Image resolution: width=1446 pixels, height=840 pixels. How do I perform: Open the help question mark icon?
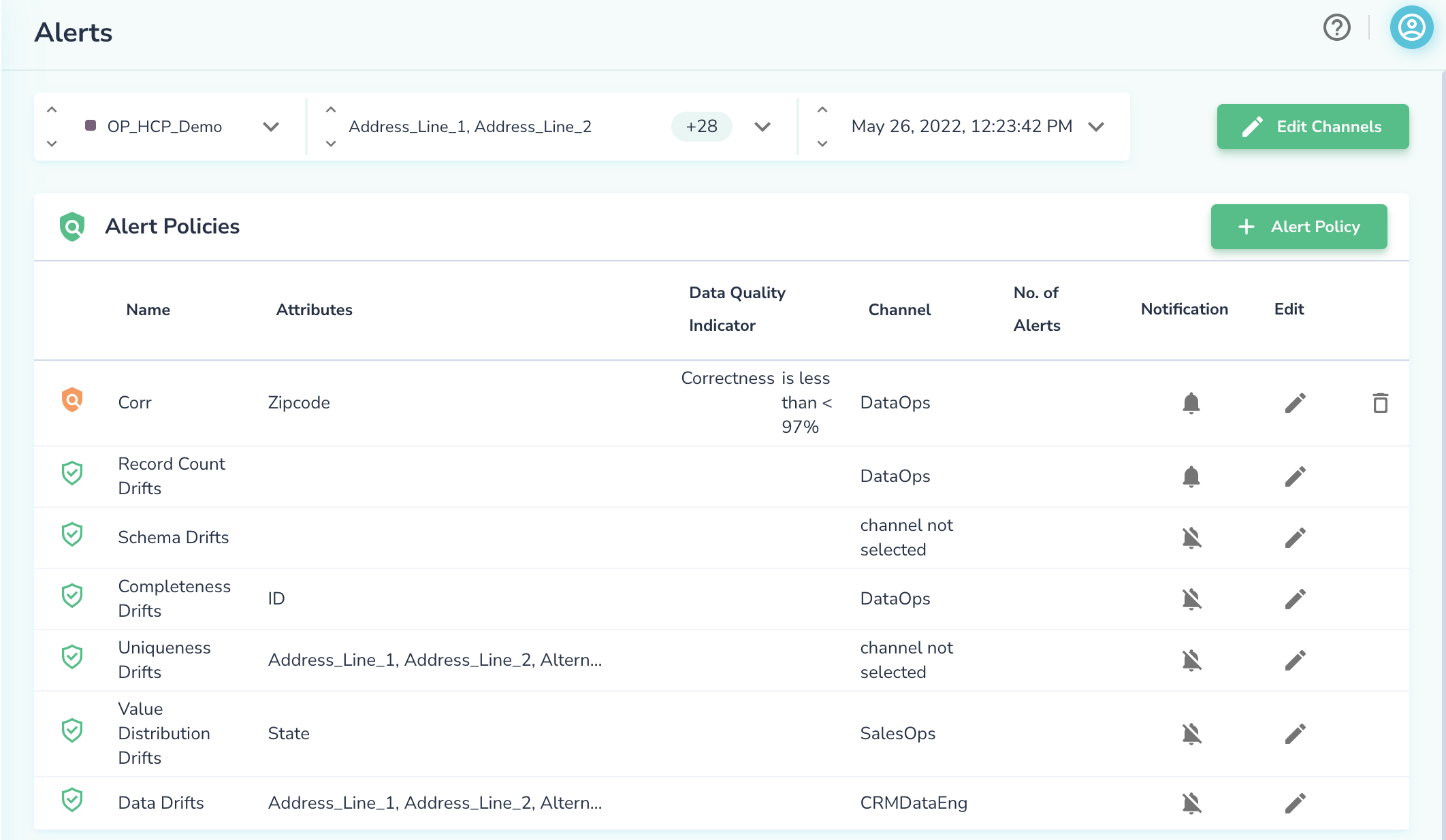coord(1336,28)
